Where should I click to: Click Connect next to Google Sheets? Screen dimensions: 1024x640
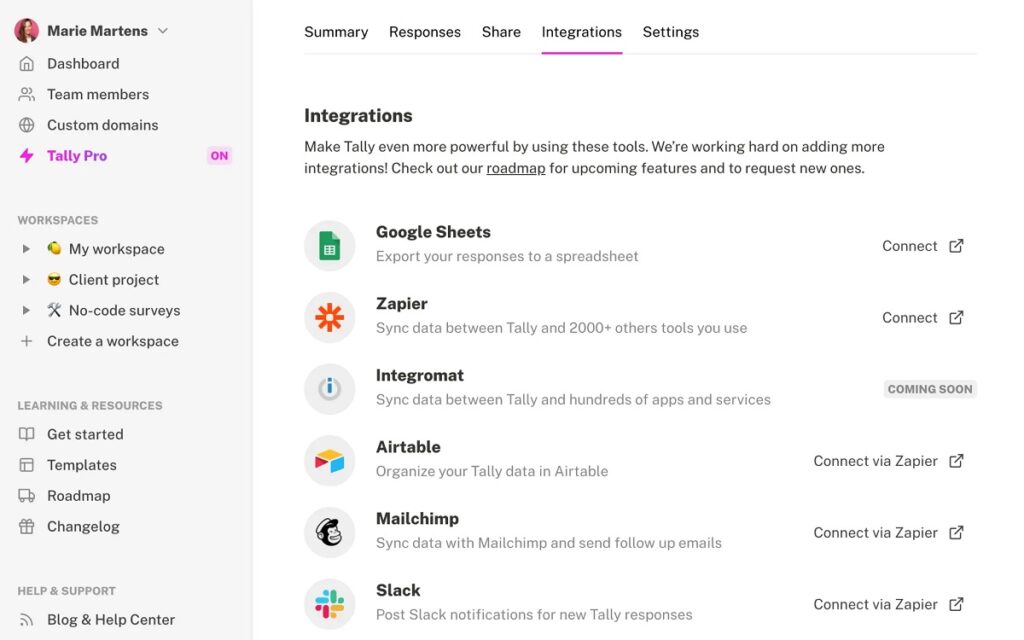[x=909, y=245]
